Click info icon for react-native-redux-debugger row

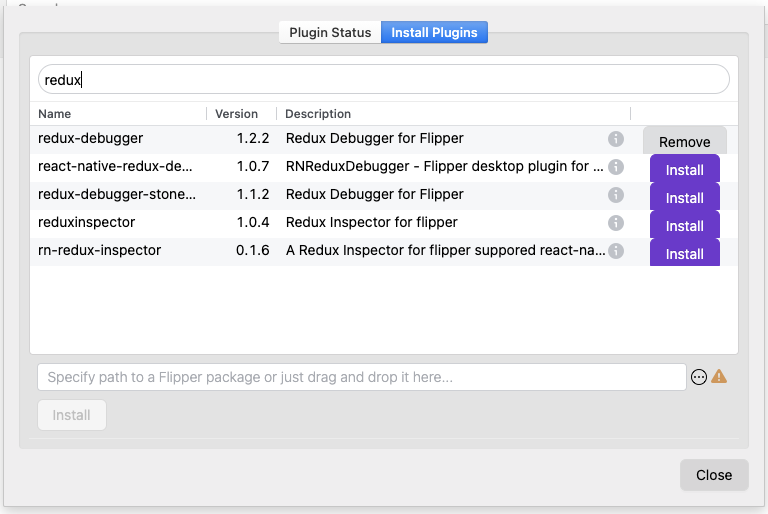pyautogui.click(x=616, y=167)
